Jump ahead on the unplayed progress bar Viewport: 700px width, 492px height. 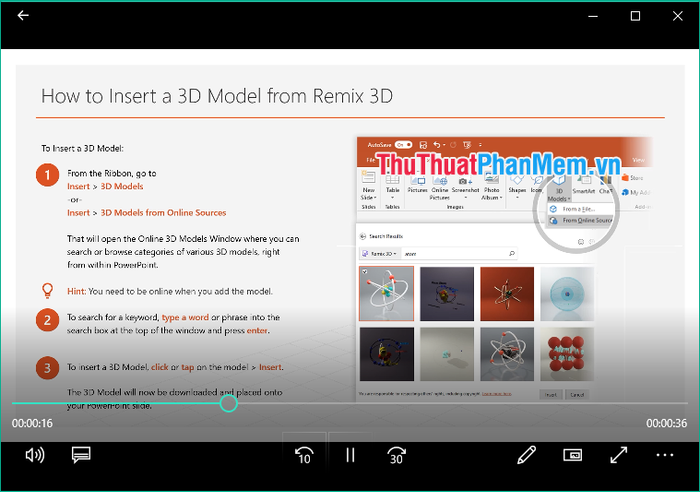tap(462, 404)
